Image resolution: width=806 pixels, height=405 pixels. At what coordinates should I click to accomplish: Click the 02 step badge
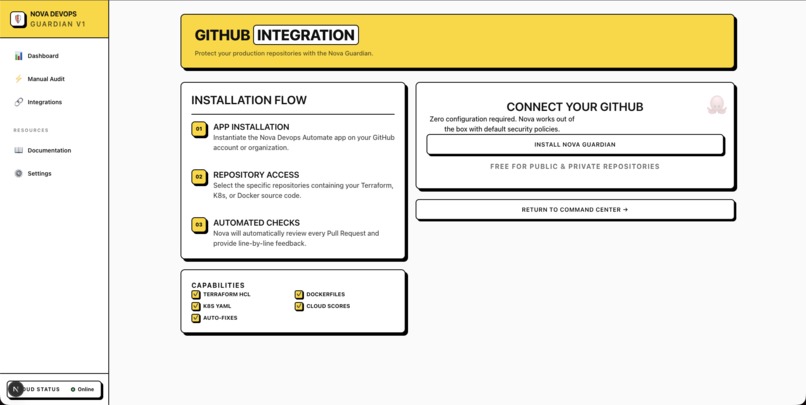coord(199,177)
